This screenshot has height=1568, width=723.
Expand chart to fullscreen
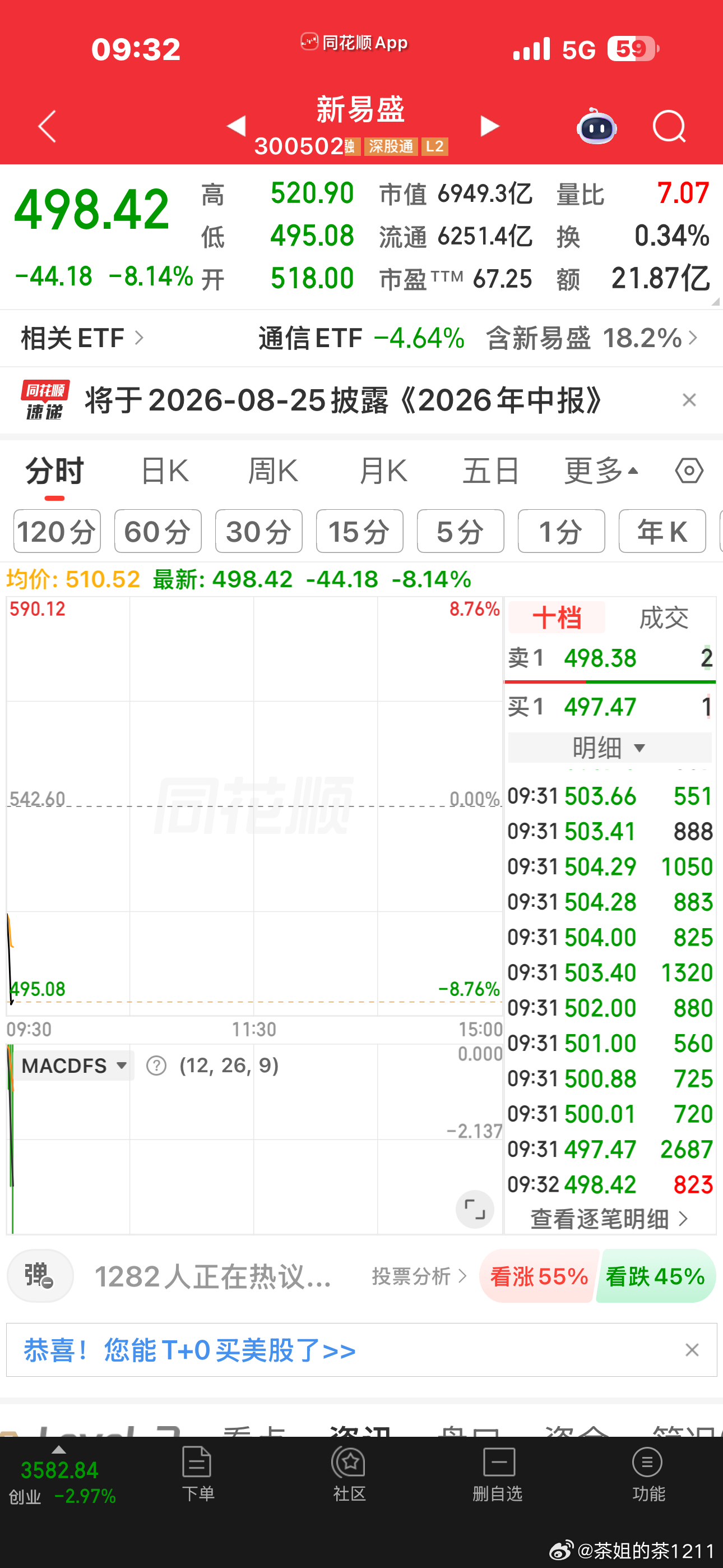tap(475, 1209)
